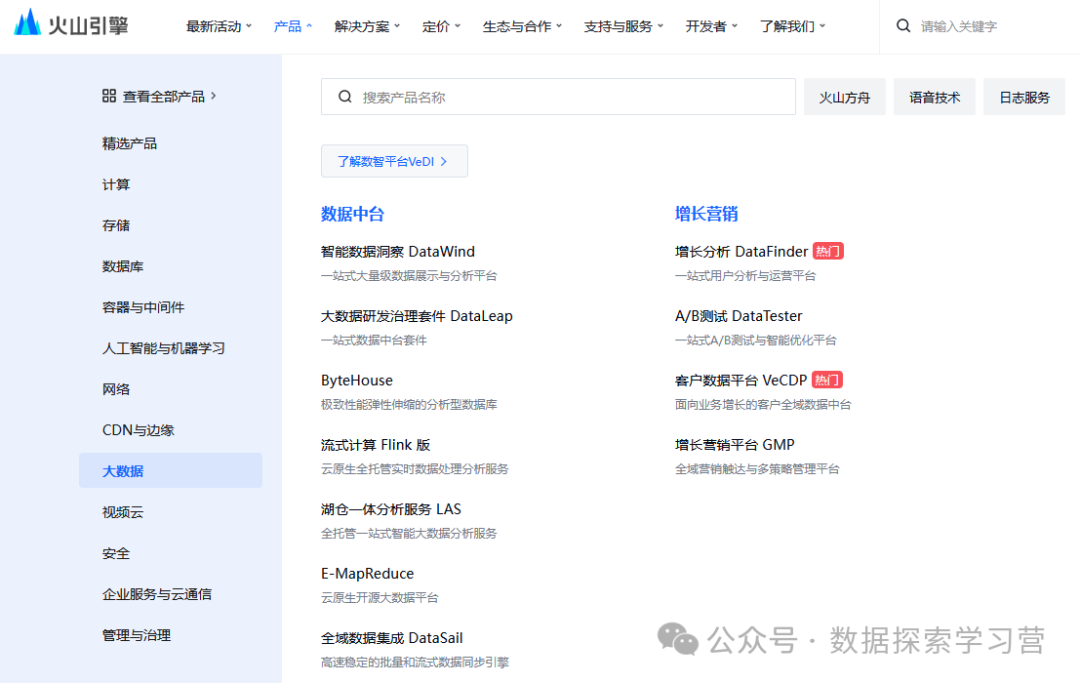Image resolution: width=1080 pixels, height=683 pixels.
Task: Open A/B测试 DataTester product page
Action: [738, 316]
